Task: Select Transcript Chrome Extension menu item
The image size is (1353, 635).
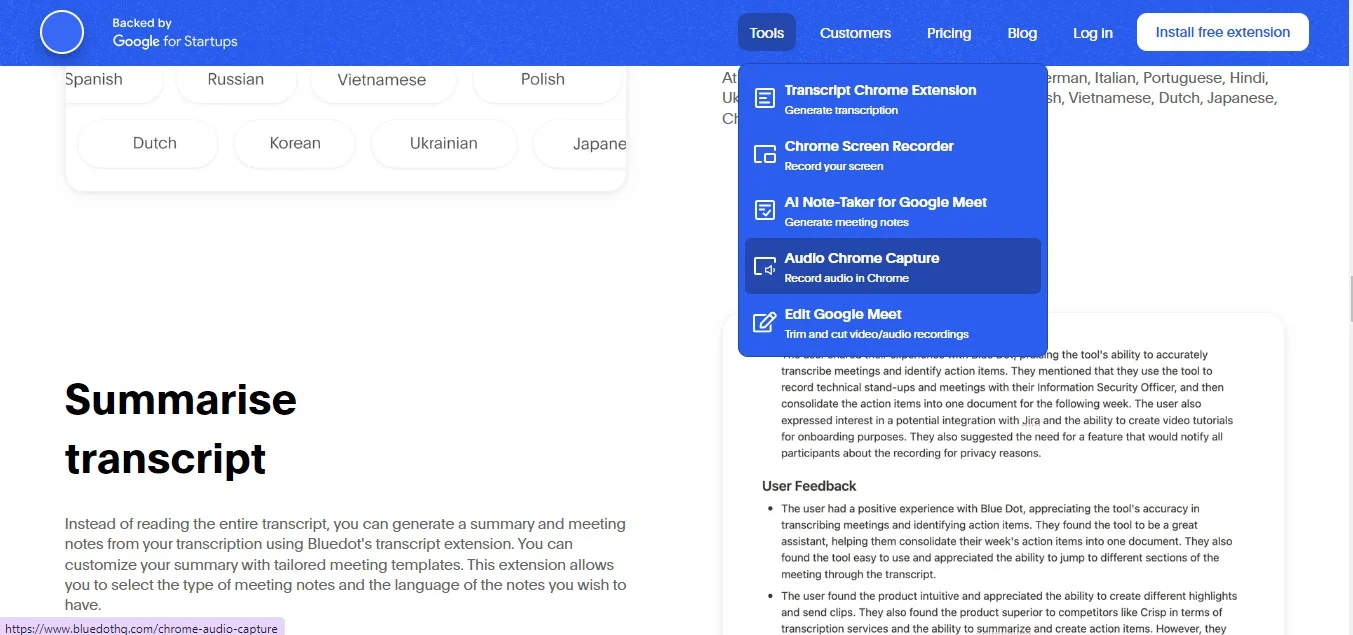Action: [x=893, y=98]
